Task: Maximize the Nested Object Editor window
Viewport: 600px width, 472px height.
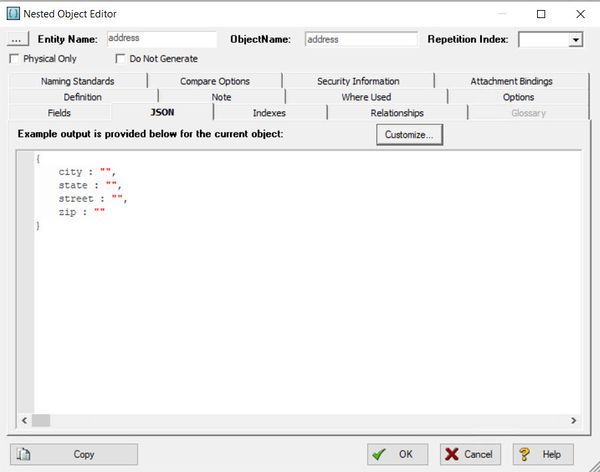Action: click(x=541, y=14)
